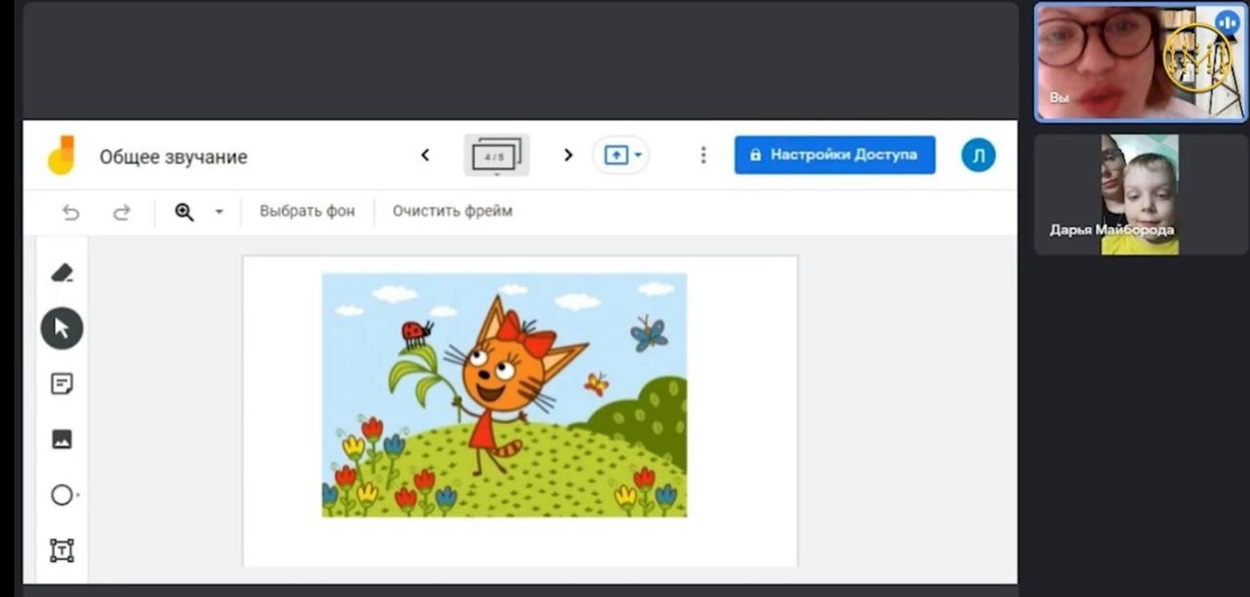
Task: Open the jam title 'Общее звучание'
Action: click(x=173, y=157)
